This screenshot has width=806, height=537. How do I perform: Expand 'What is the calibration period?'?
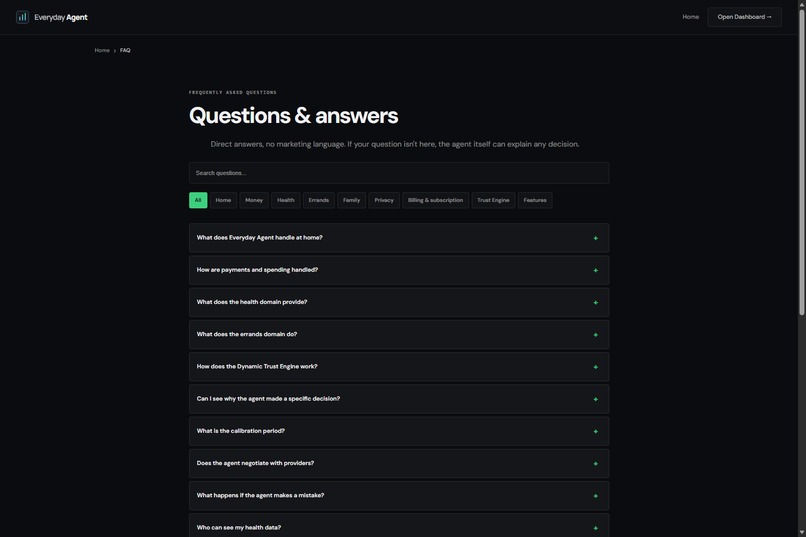click(x=399, y=431)
